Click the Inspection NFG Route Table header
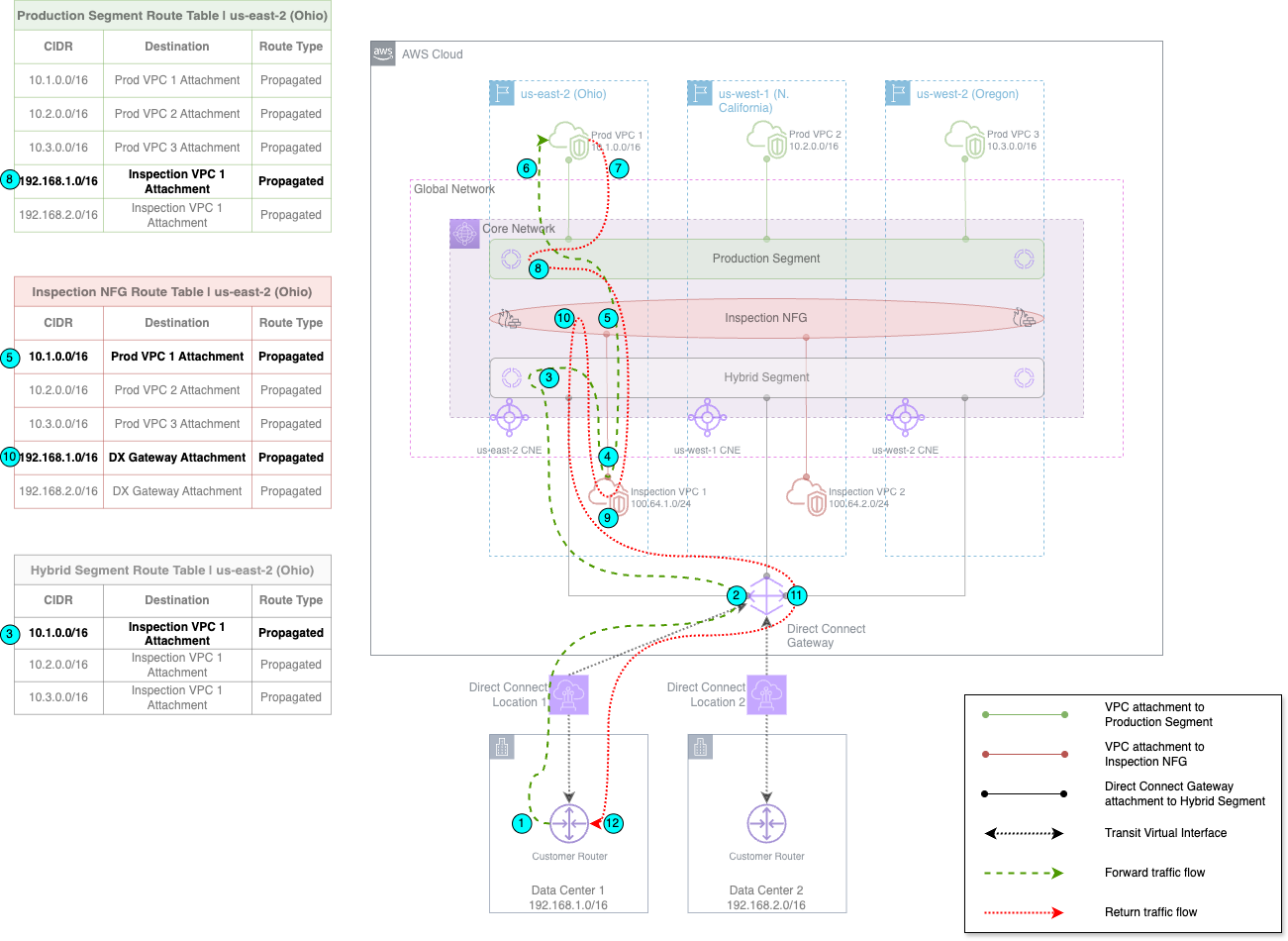 pos(172,292)
